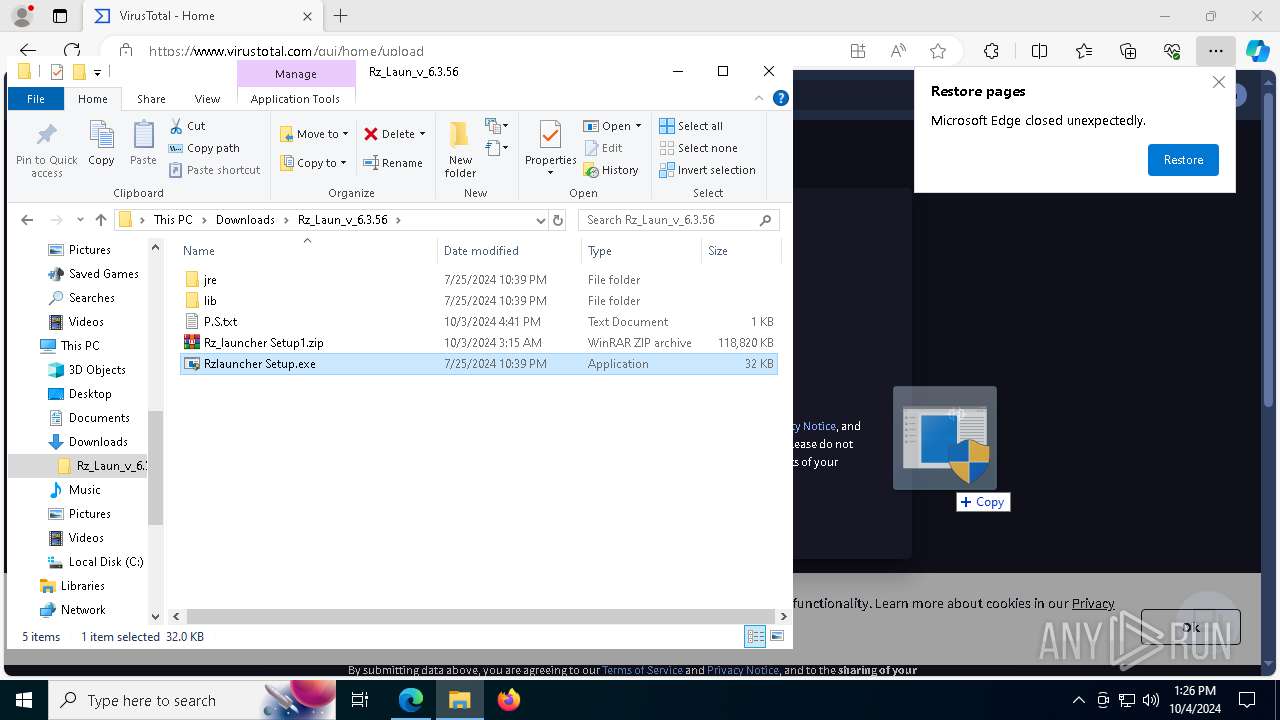Select the Rzlauncher Setup.exe file
Viewport: 1280px width, 720px height.
[478, 364]
